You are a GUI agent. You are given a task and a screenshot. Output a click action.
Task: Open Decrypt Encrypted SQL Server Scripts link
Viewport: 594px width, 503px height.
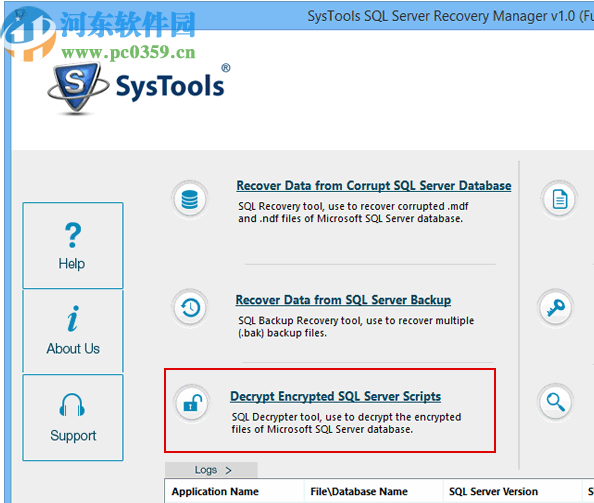point(336,396)
